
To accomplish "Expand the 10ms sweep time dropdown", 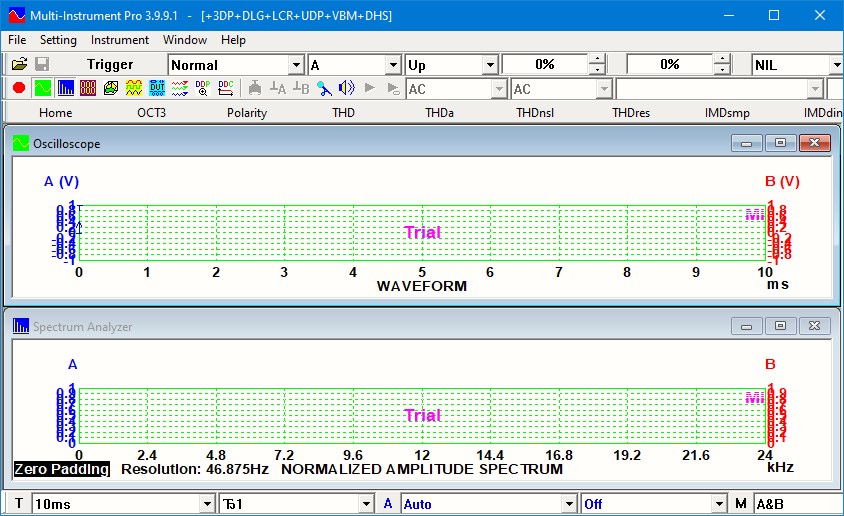I will (207, 504).
